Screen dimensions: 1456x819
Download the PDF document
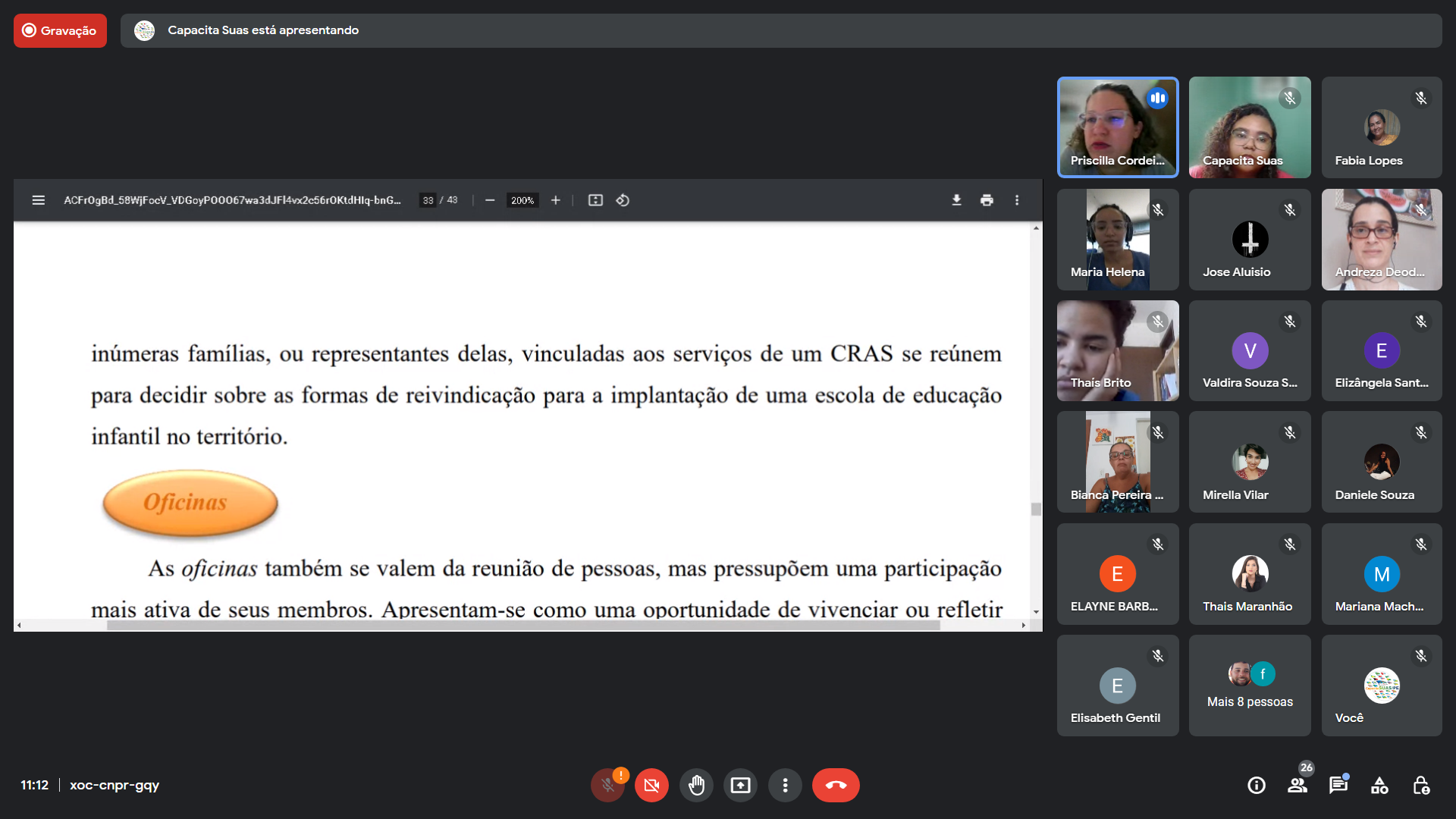click(x=956, y=200)
